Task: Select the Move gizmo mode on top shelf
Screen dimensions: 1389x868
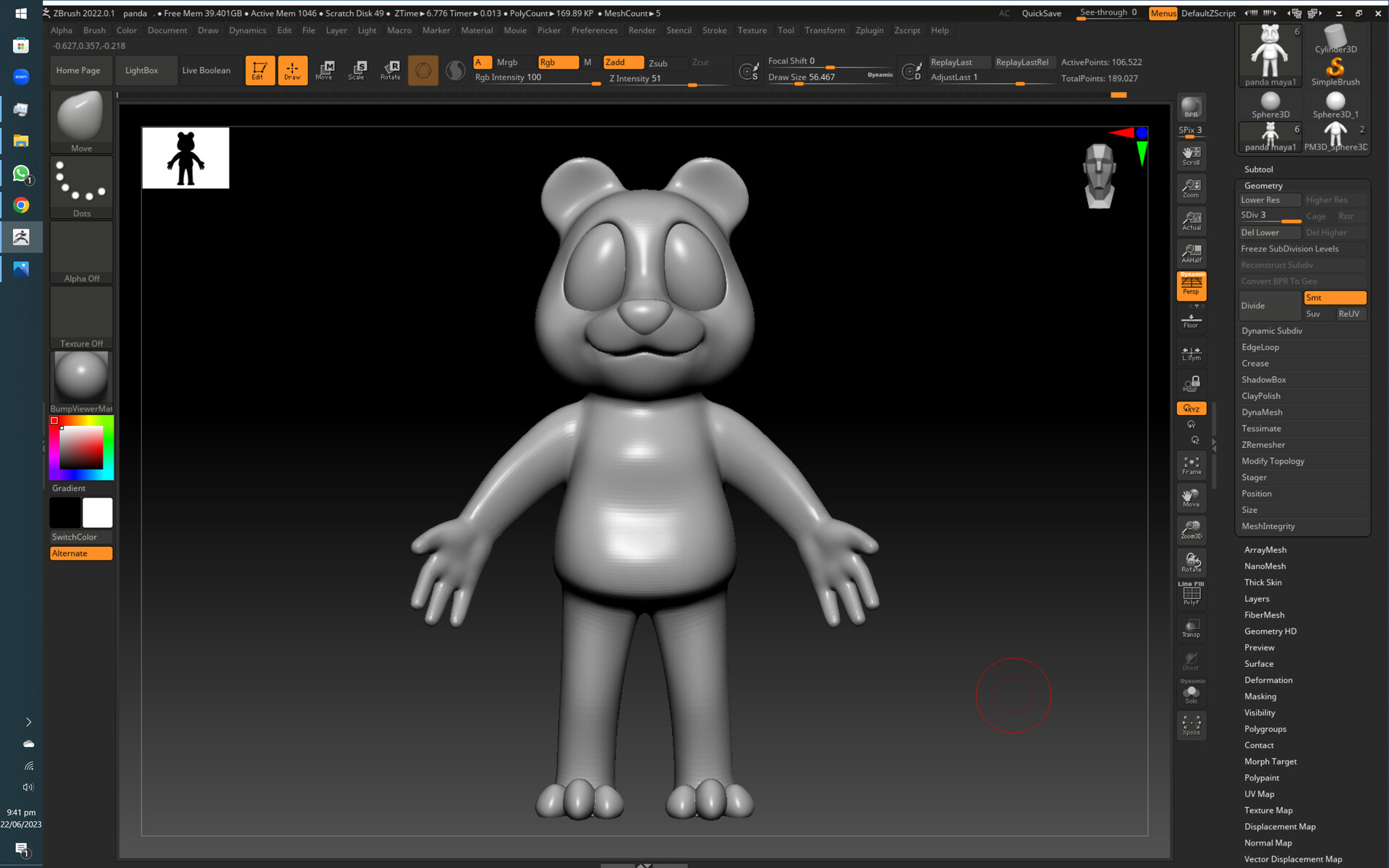Action: [325, 70]
